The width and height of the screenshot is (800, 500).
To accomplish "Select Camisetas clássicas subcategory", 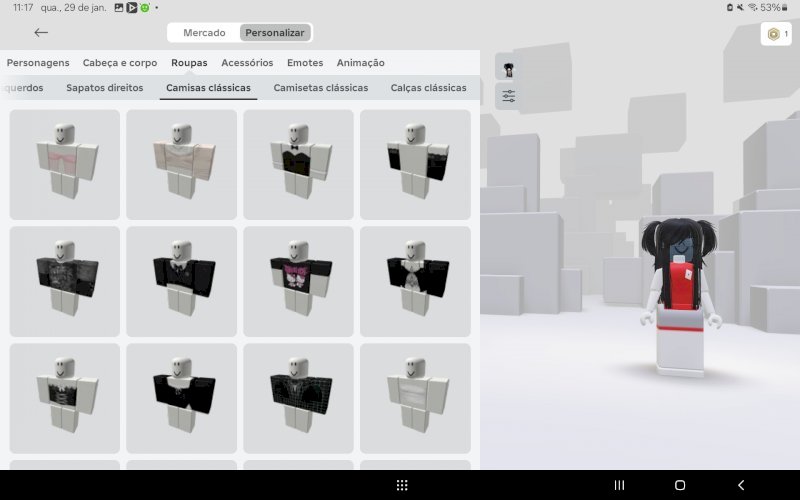I will coord(321,88).
